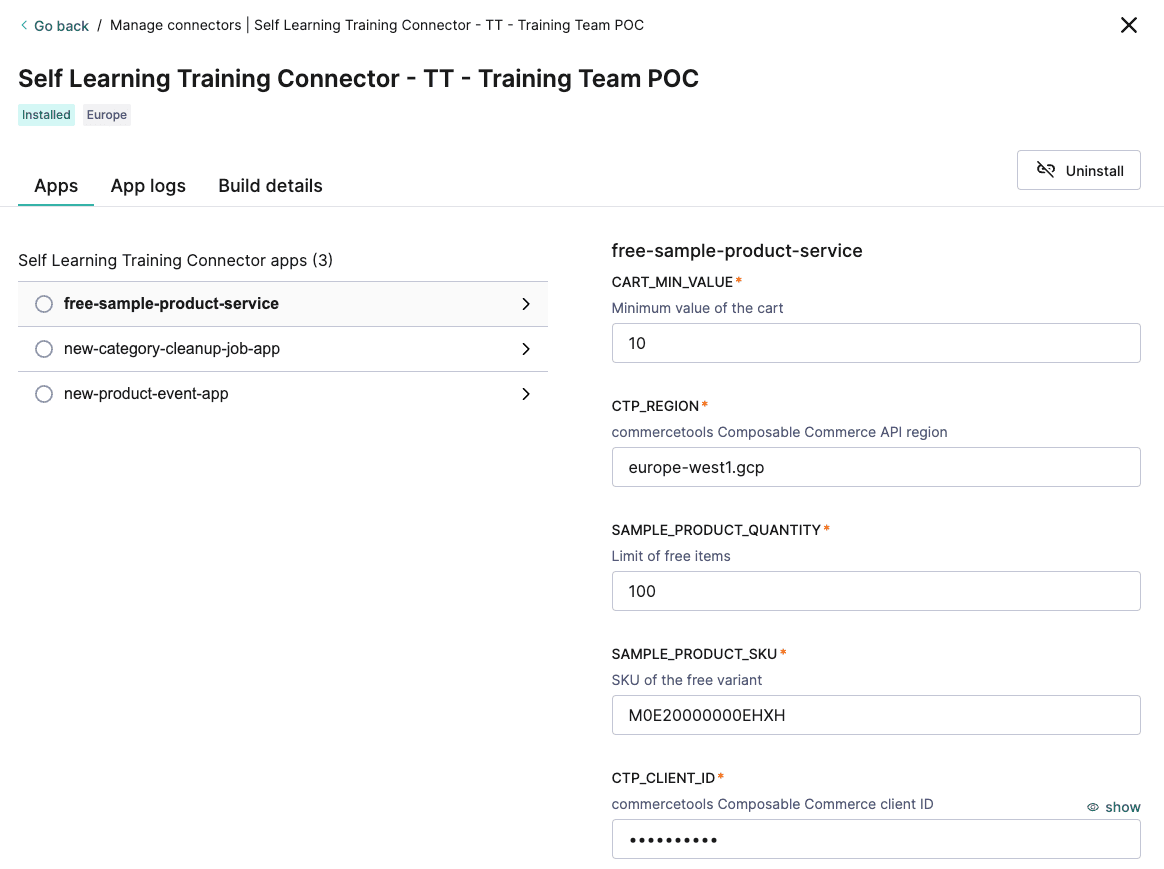Open Manage connectors from the breadcrumb
This screenshot has height=869, width=1164.
tap(176, 25)
